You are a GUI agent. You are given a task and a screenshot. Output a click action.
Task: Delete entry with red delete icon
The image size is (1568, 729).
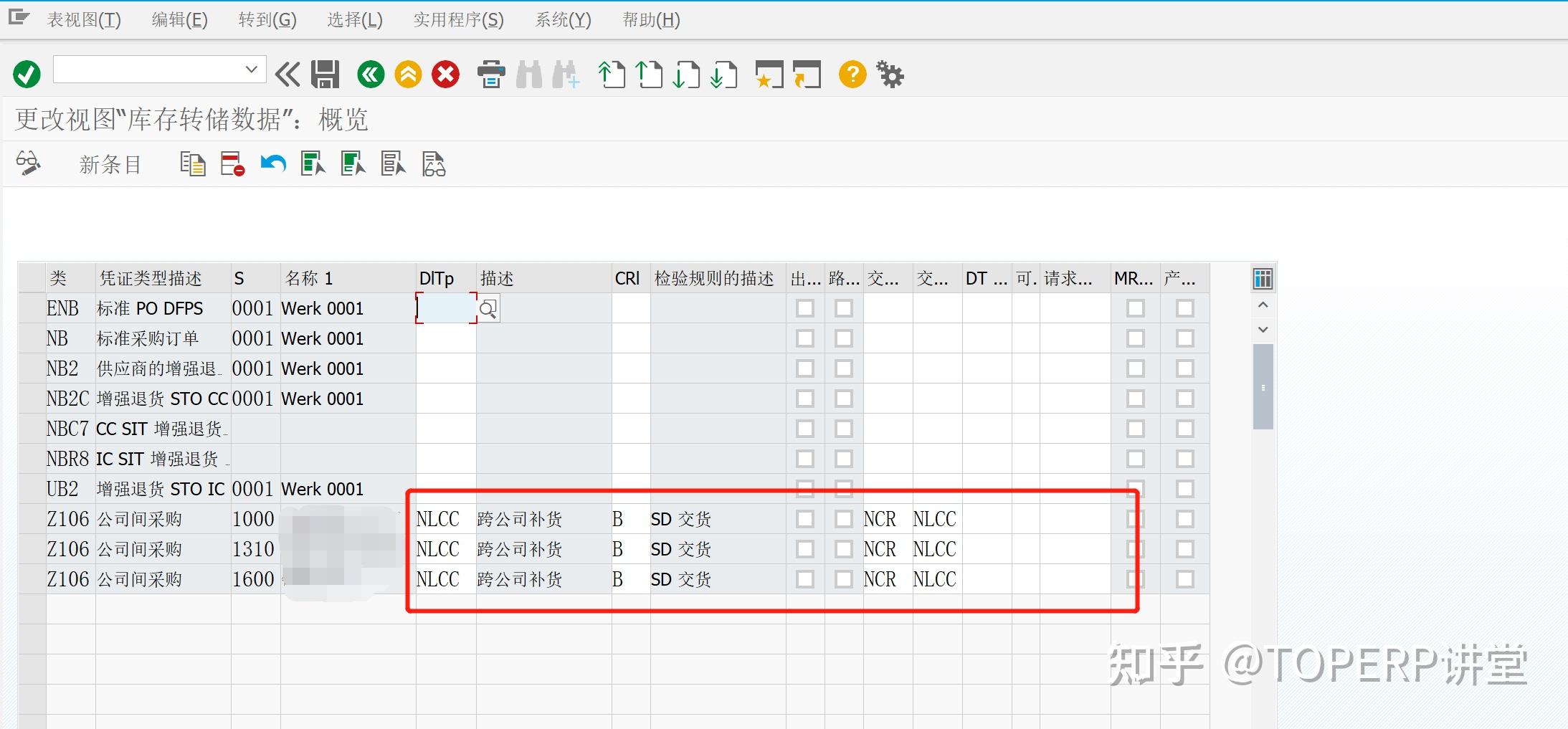click(x=230, y=163)
